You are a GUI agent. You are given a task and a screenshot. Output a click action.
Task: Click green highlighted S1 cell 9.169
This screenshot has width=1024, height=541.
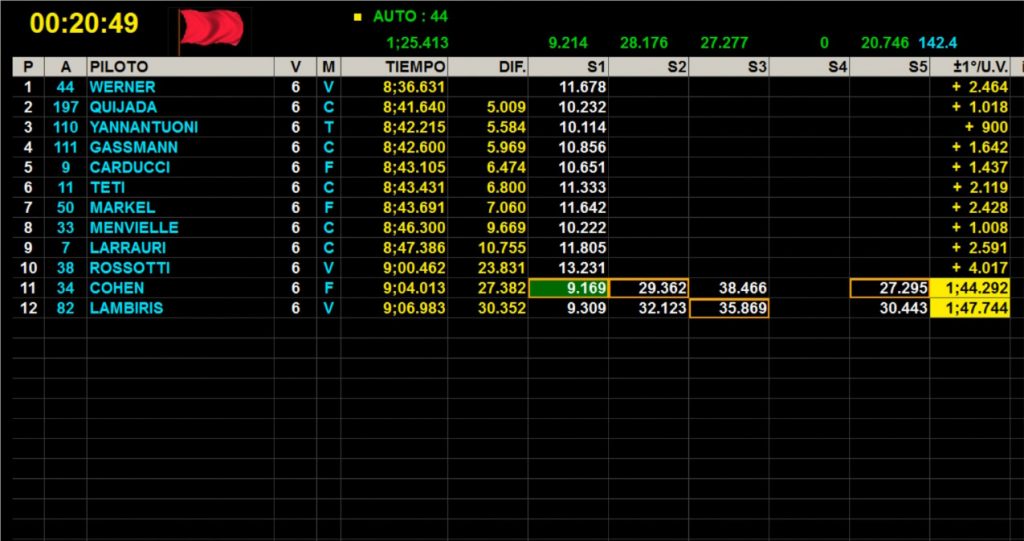(x=568, y=288)
